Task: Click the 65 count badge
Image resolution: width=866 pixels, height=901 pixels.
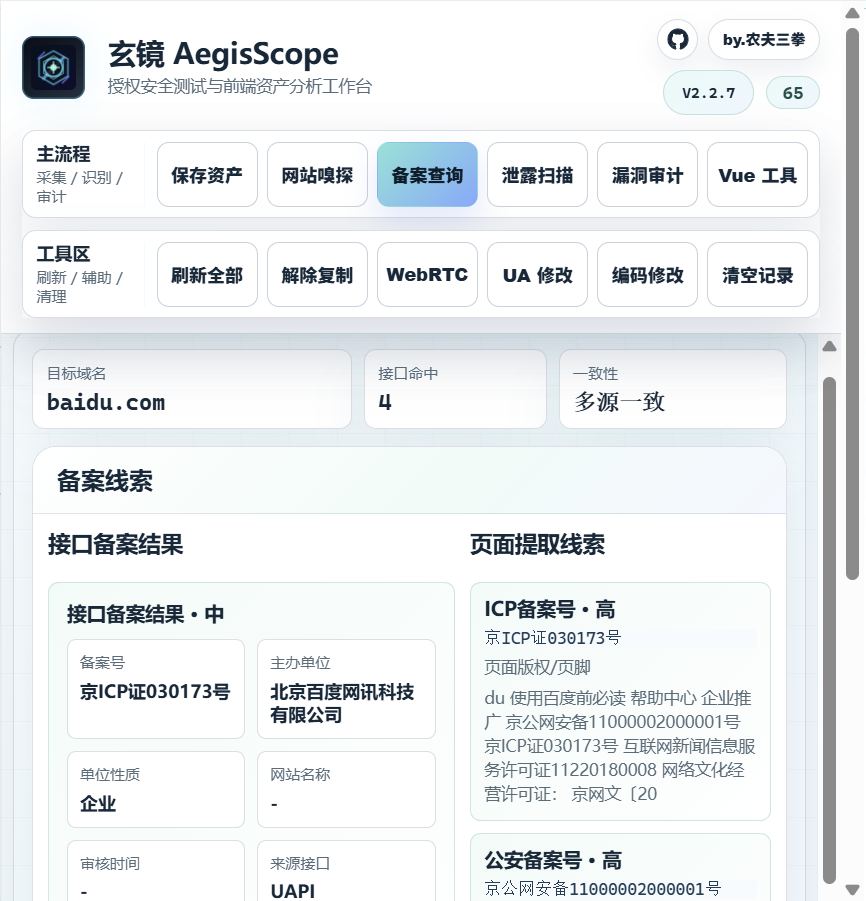Action: [792, 93]
